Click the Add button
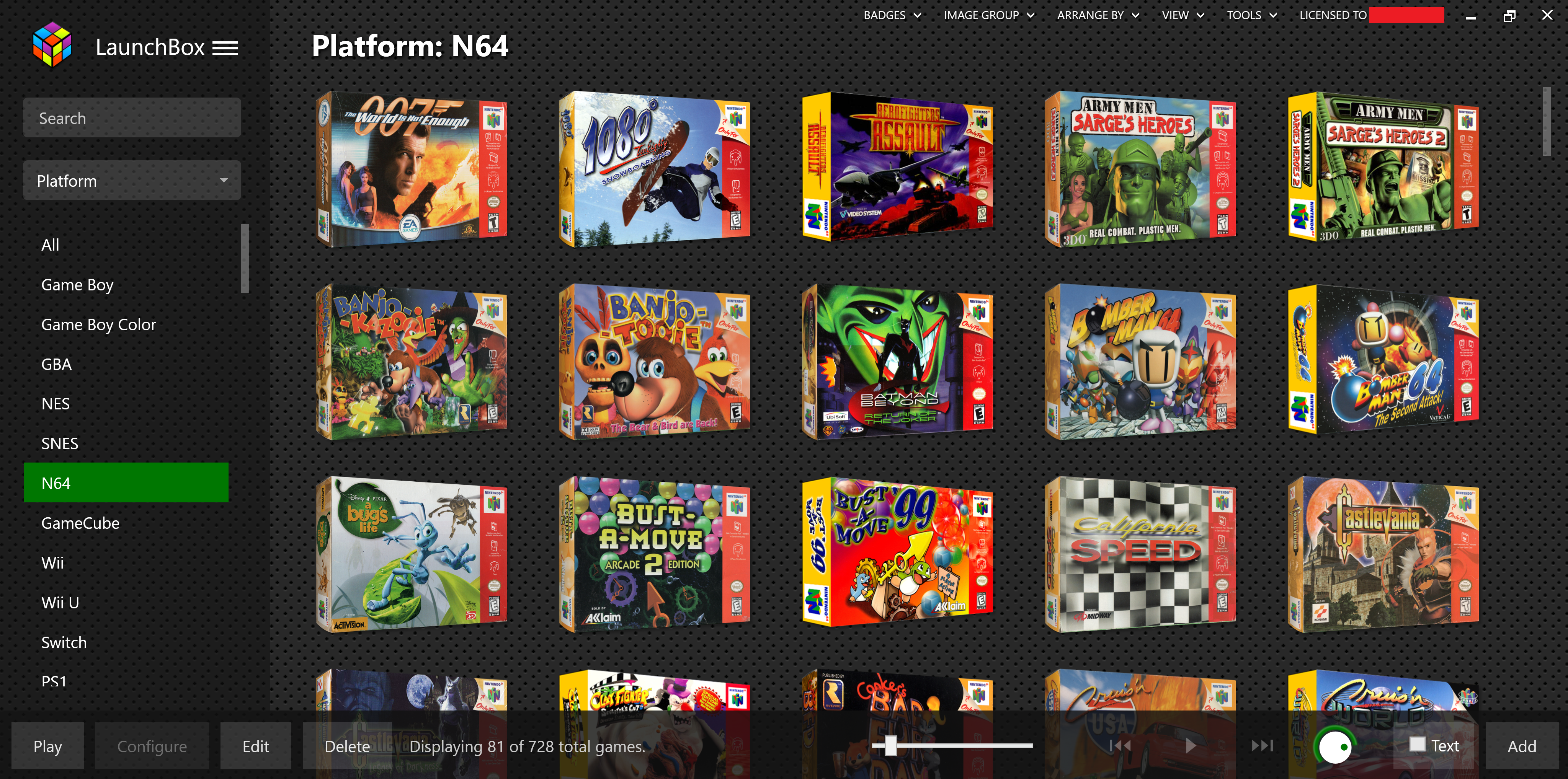Image resolution: width=1568 pixels, height=779 pixels. click(1522, 746)
